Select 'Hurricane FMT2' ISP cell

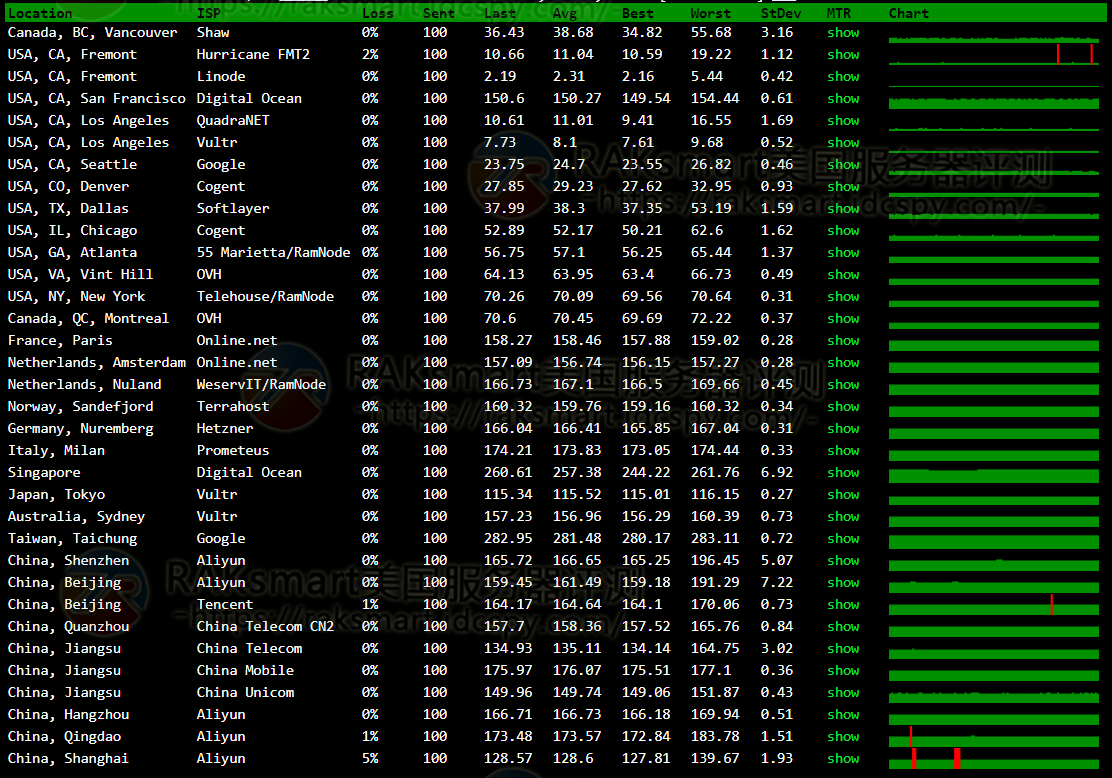click(x=253, y=55)
